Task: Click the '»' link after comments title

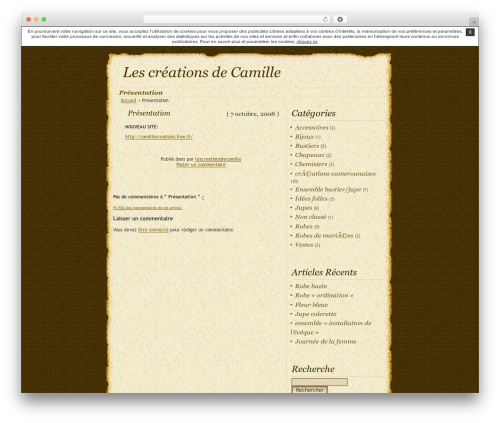Action: [203, 197]
